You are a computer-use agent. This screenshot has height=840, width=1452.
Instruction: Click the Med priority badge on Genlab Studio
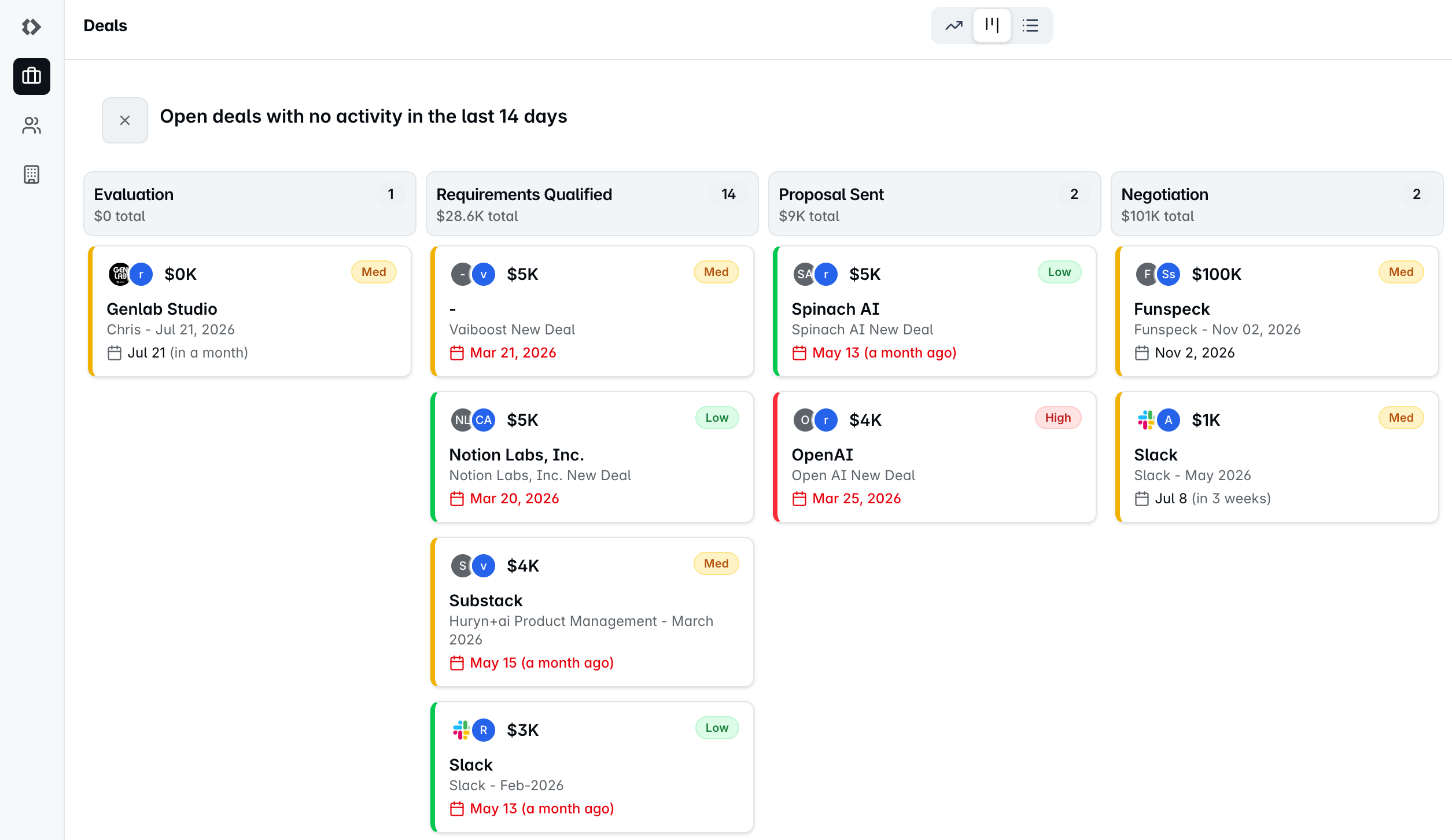(x=374, y=272)
